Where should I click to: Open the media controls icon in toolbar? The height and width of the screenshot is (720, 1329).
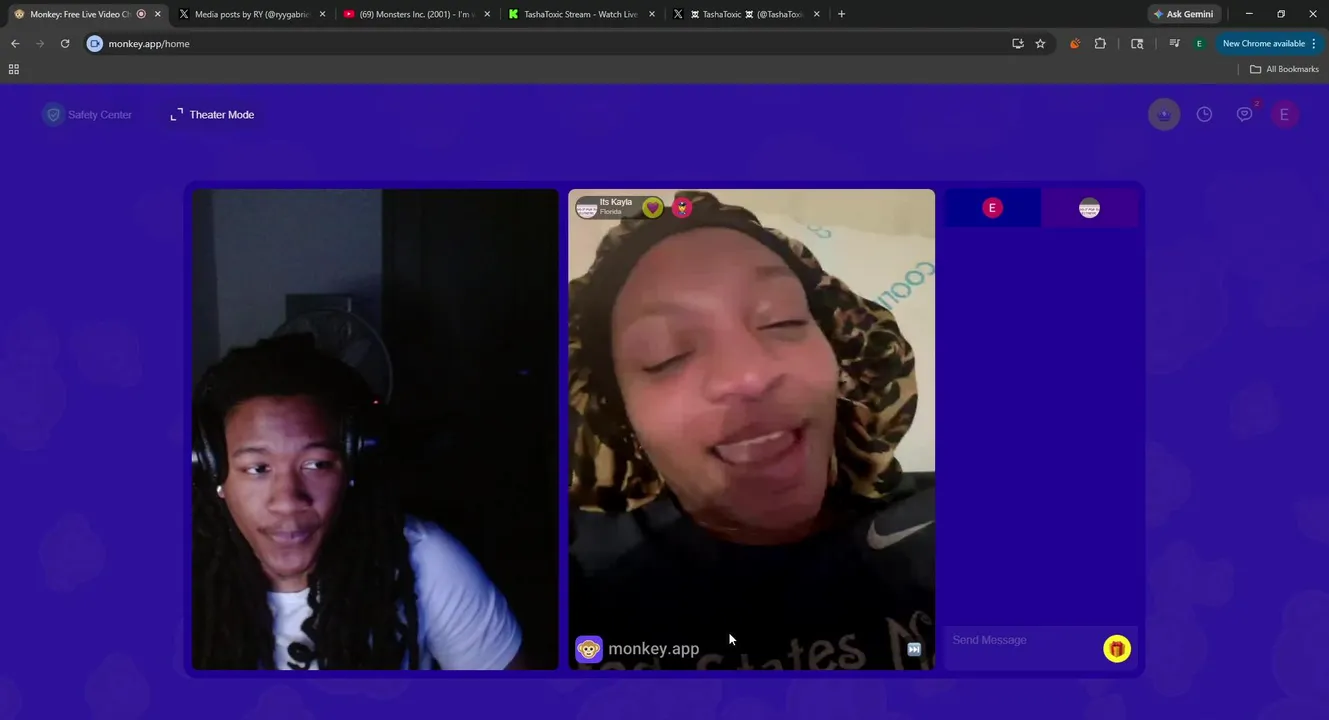(1174, 44)
